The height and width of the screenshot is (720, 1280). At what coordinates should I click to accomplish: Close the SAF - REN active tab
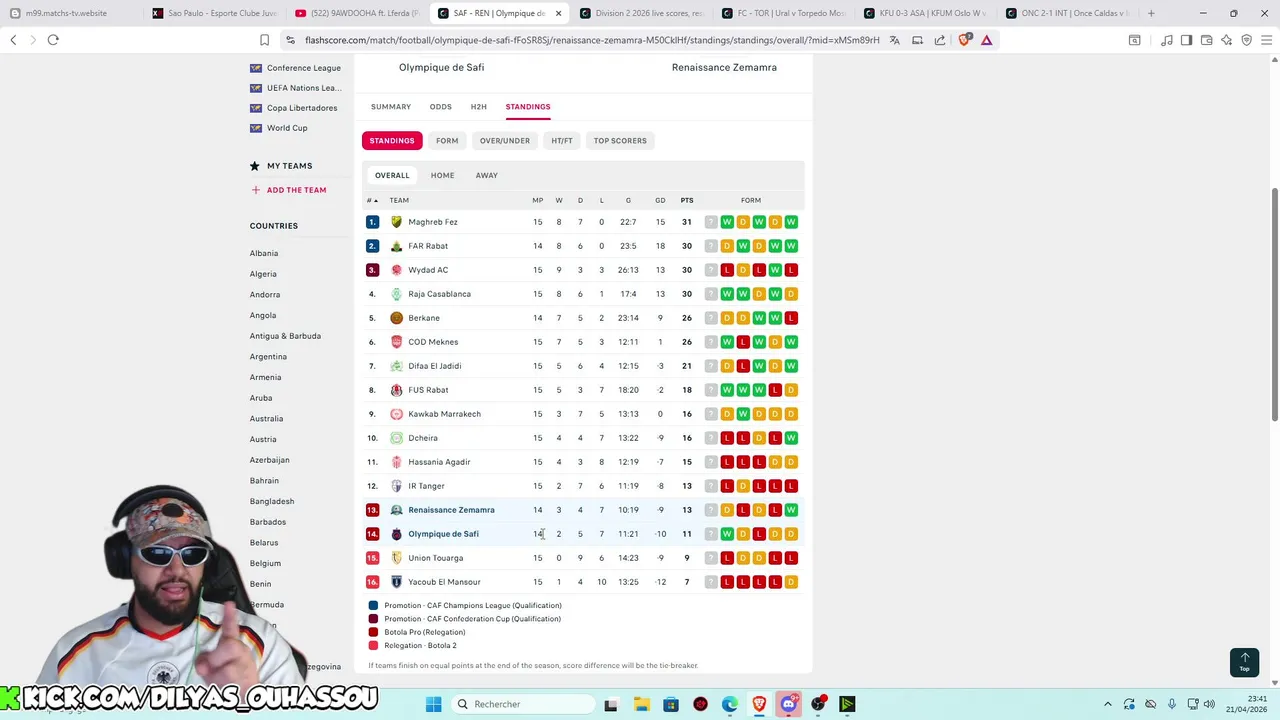tap(558, 13)
